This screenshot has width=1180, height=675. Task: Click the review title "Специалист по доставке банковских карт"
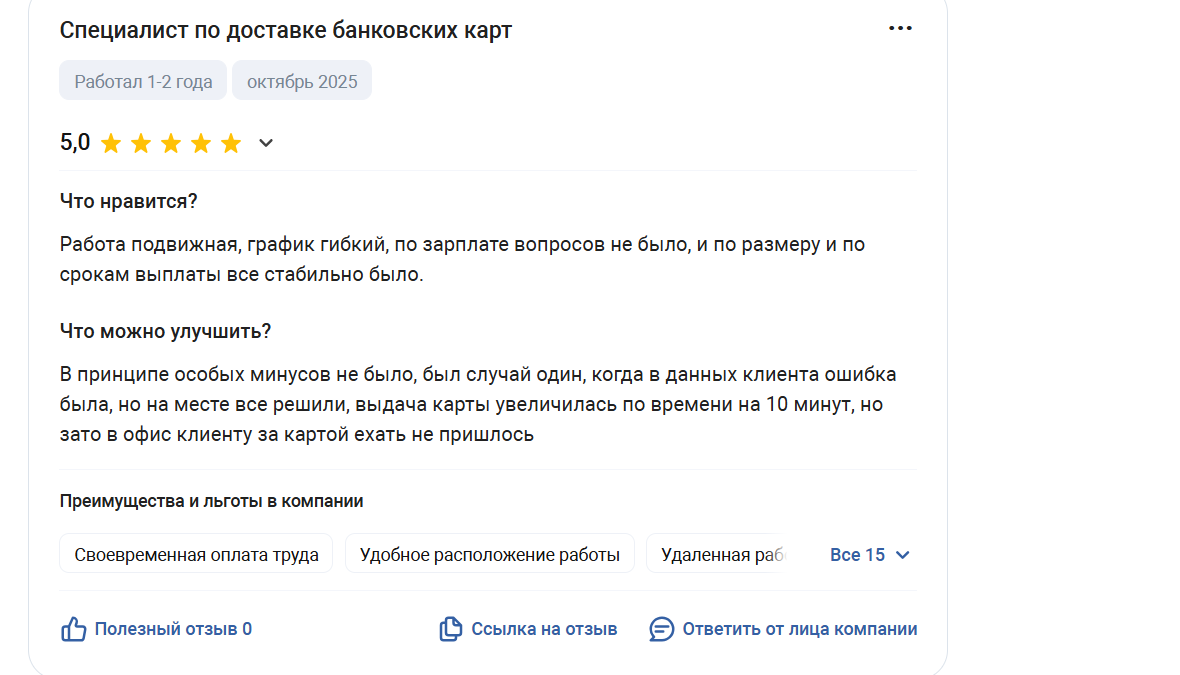[286, 30]
